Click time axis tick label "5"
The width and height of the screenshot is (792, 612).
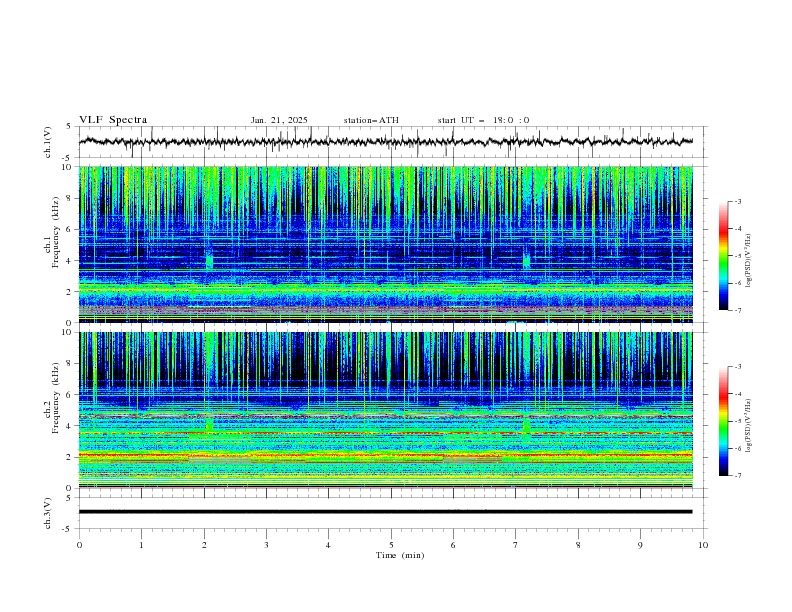click(x=391, y=545)
